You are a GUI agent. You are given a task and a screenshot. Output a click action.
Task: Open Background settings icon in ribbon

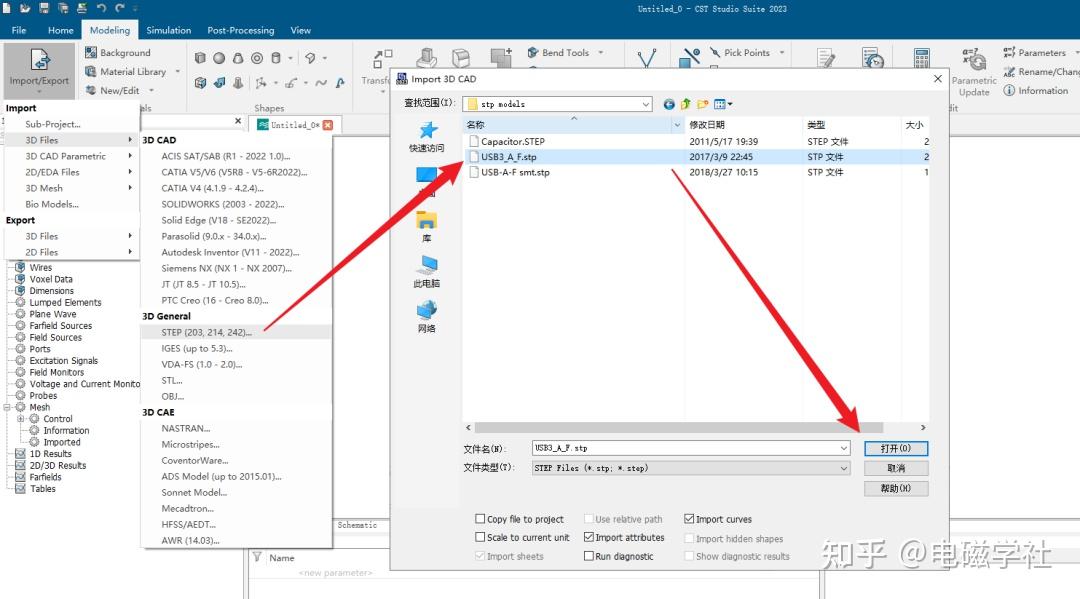[x=90, y=52]
